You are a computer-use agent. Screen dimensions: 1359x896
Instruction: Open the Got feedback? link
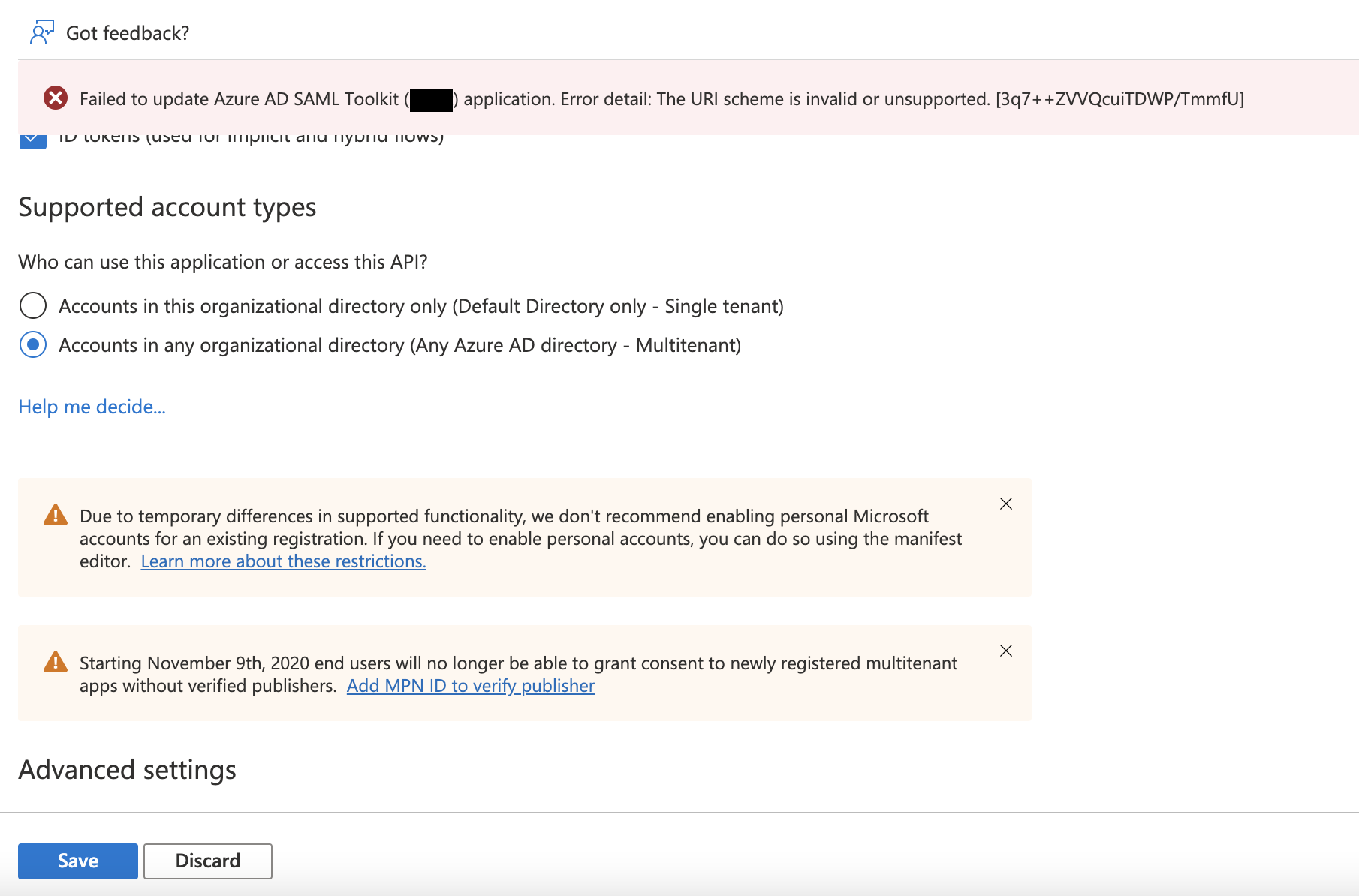pos(128,33)
